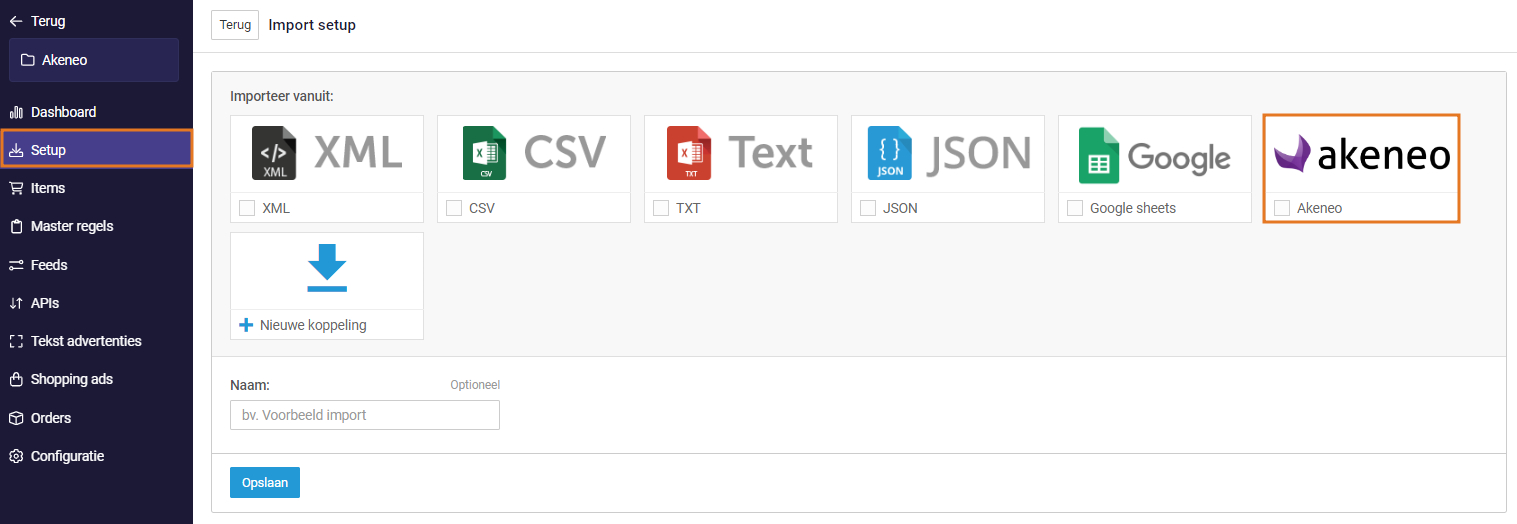
Task: Choose the red Text file icon
Action: click(x=689, y=153)
